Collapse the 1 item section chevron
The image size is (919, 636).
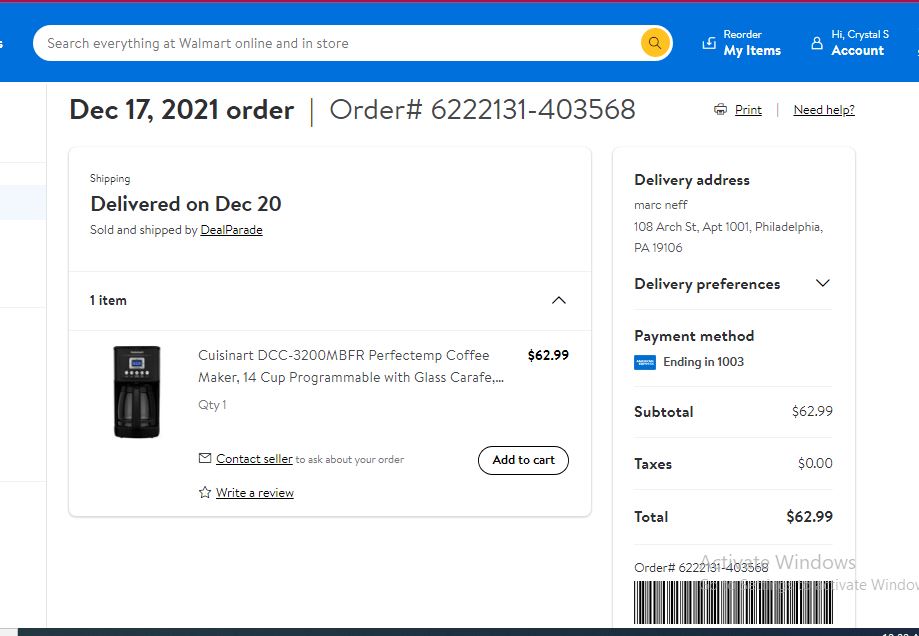click(559, 300)
